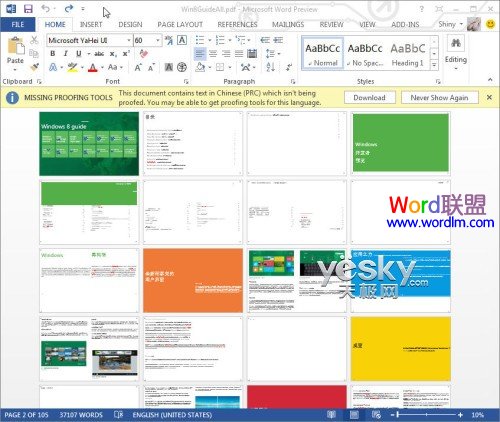This screenshot has width=500, height=422.
Task: Open the Numbering dropdown arrow
Action: (230, 40)
